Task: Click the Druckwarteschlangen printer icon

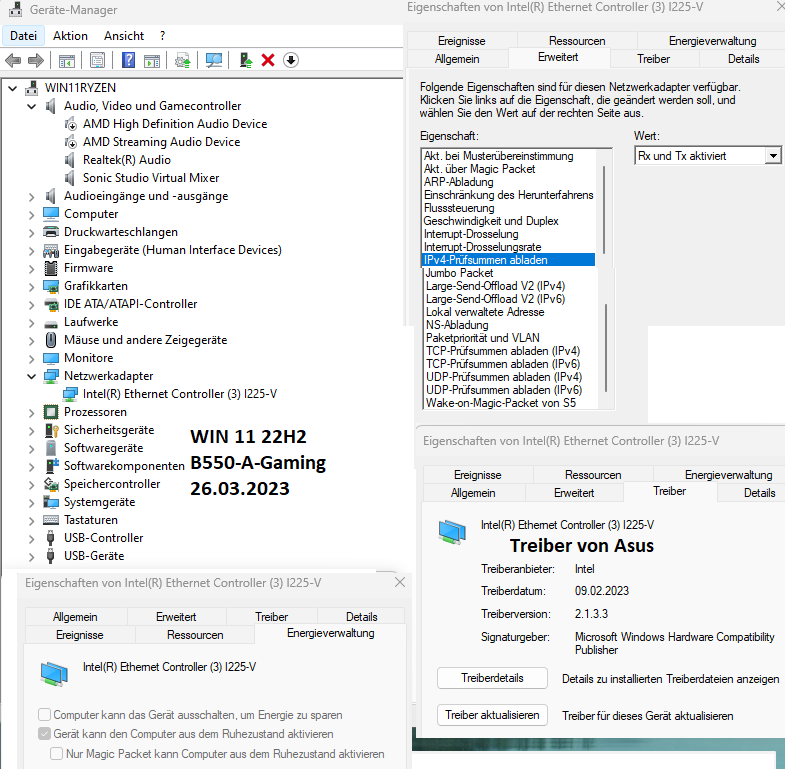Action: (51, 232)
